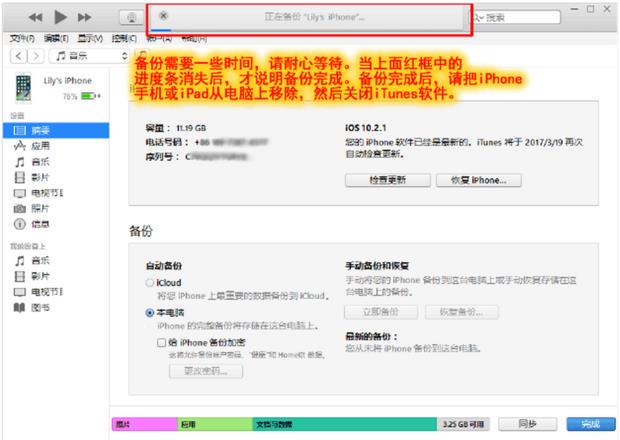Click the AirPlay icon near playback controls
This screenshot has height=440, width=620.
click(129, 19)
